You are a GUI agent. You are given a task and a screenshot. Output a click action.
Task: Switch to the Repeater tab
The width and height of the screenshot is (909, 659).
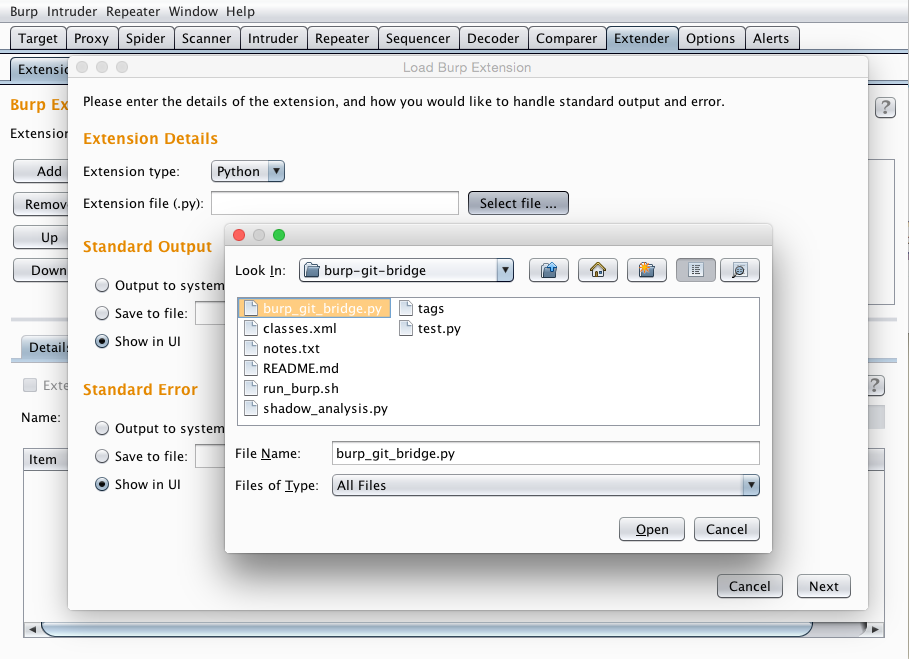click(342, 38)
